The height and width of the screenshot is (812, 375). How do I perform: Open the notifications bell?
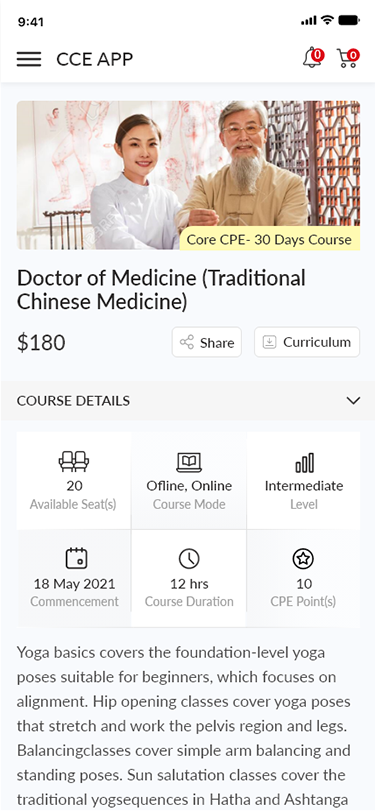pyautogui.click(x=313, y=57)
